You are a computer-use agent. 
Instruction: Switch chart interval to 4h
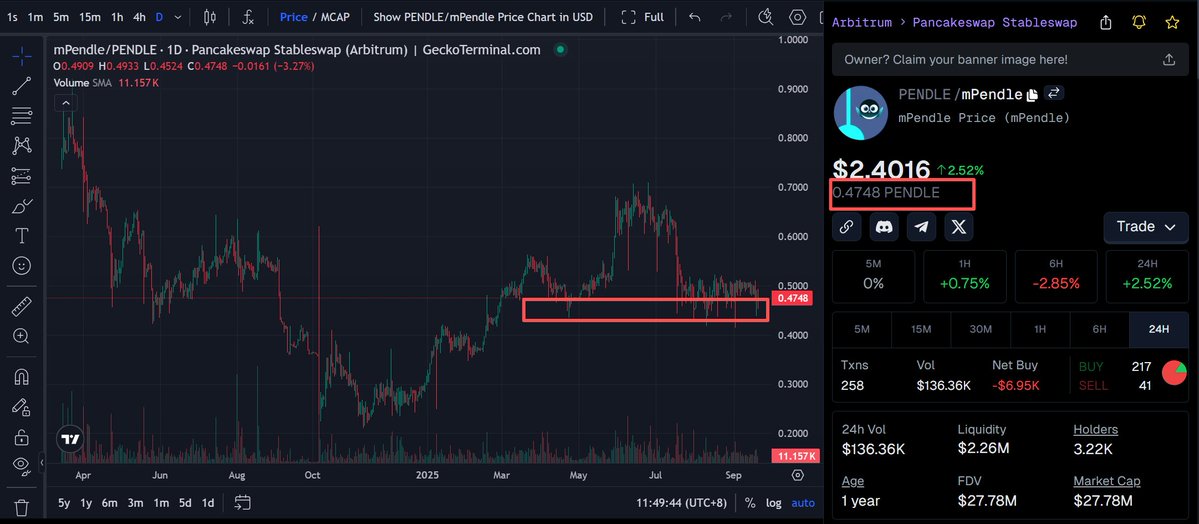coord(138,17)
